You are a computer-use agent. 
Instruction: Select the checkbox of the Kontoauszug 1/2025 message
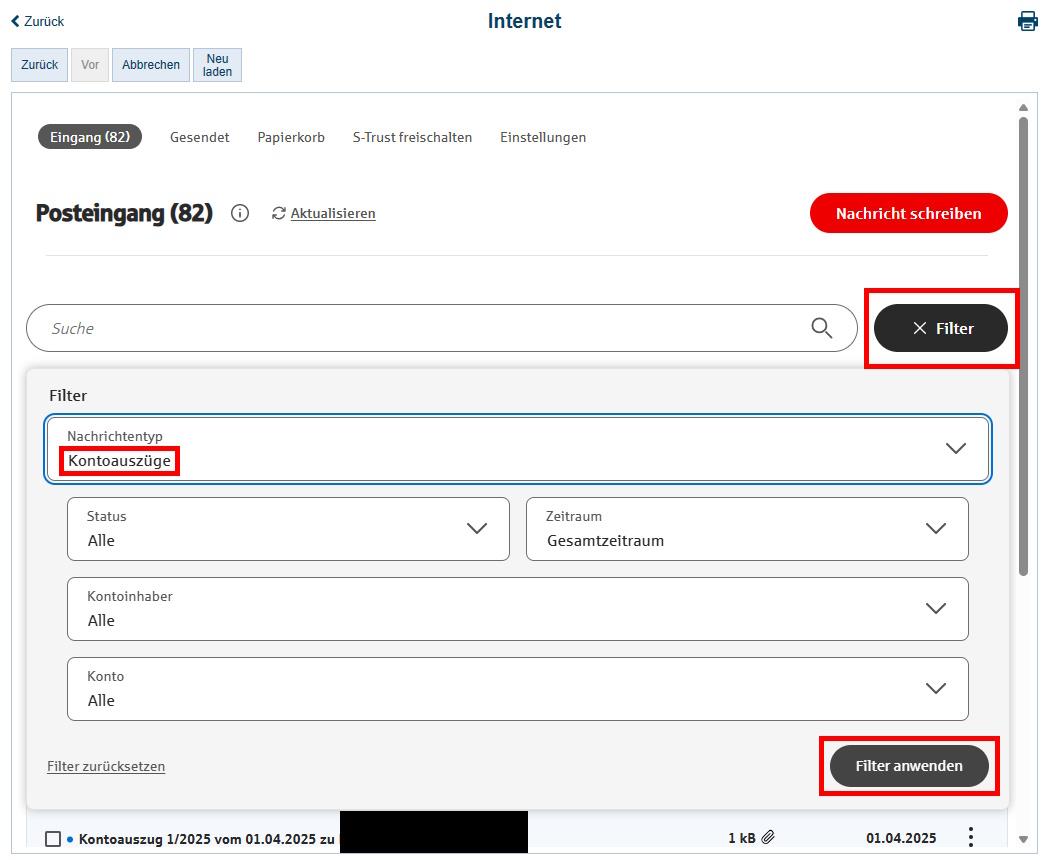pos(55,837)
